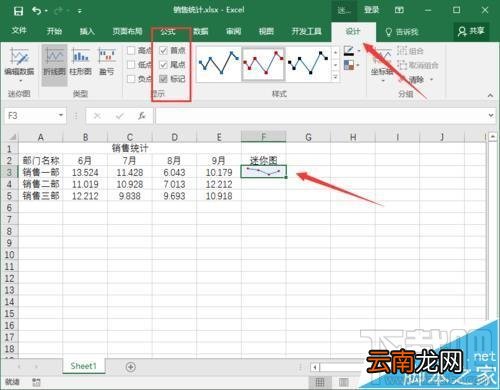Expand the Name Box dropdown arrow
The image size is (500, 390).
pos(61,115)
